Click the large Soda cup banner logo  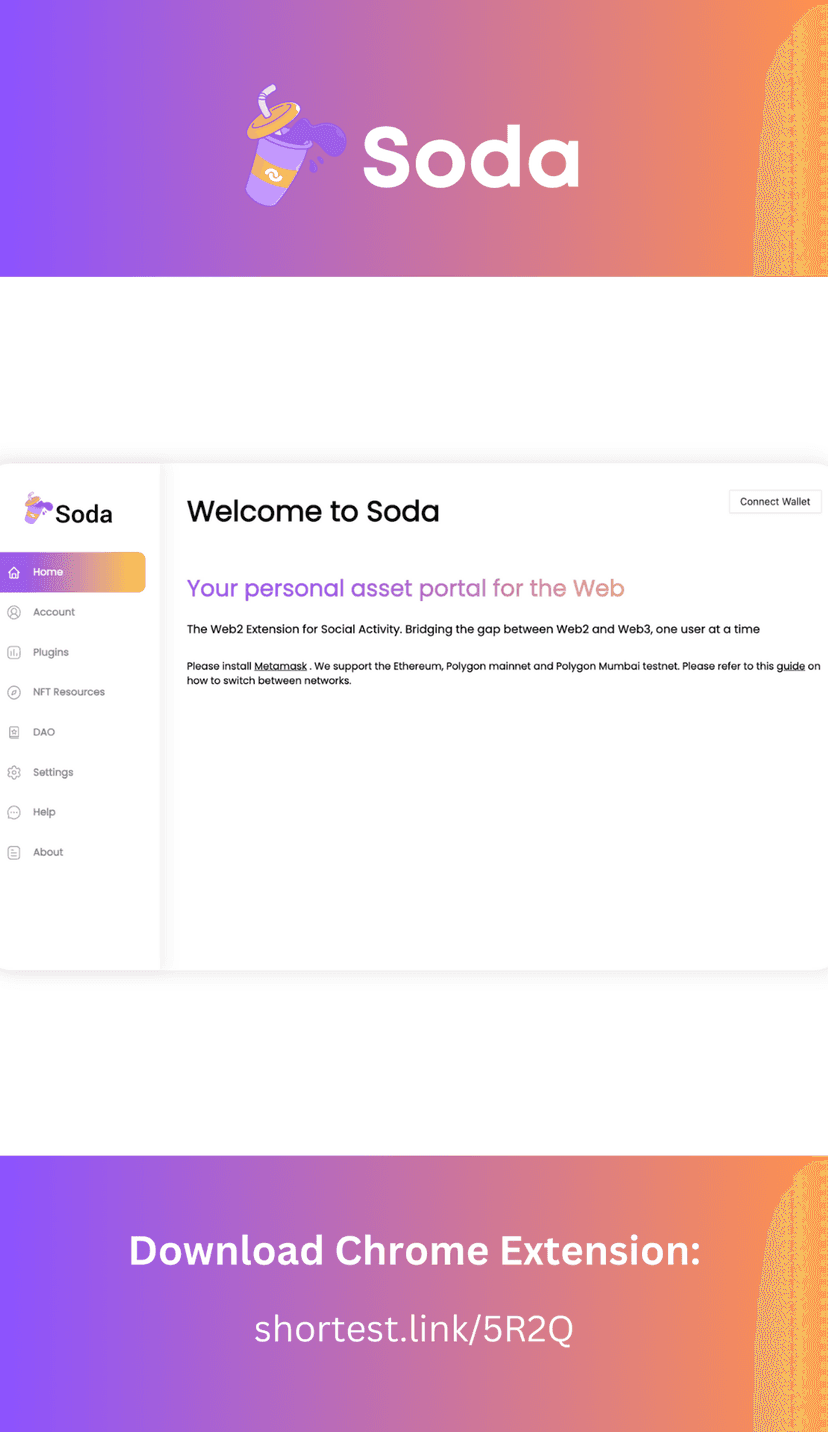[291, 146]
